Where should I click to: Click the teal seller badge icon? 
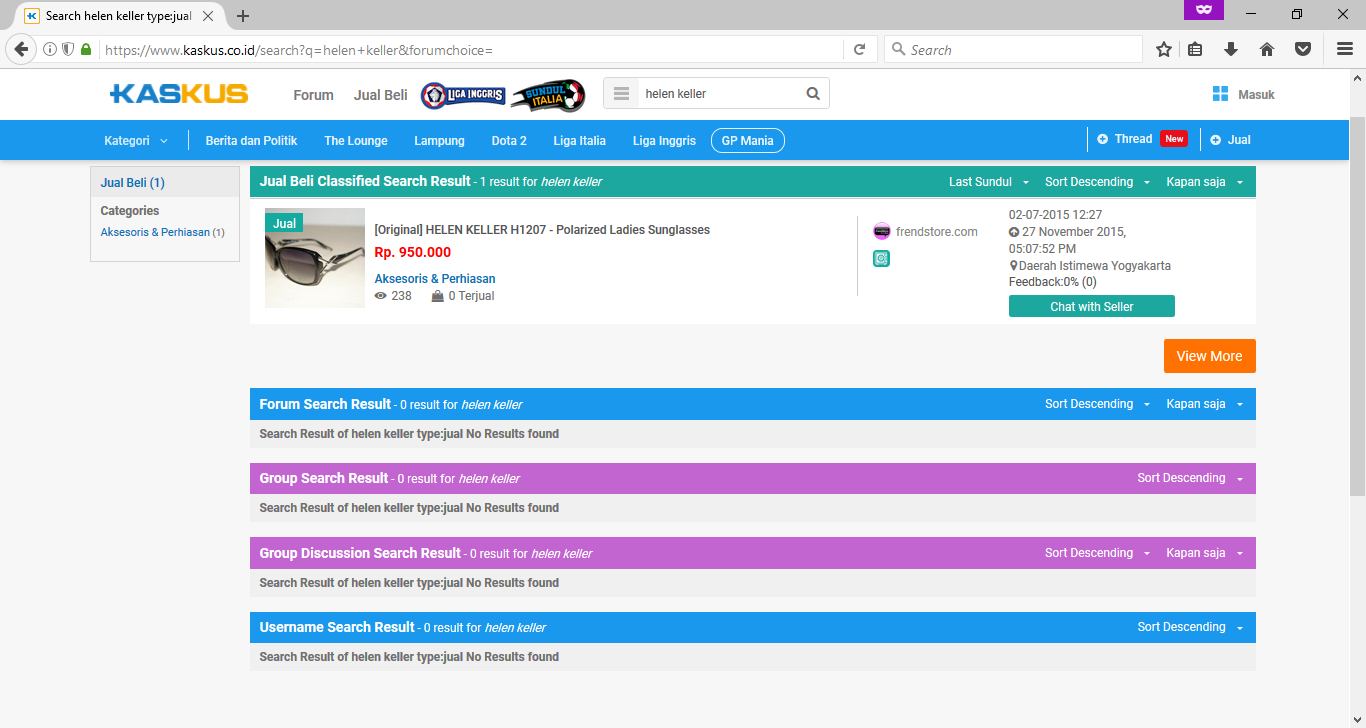click(881, 259)
